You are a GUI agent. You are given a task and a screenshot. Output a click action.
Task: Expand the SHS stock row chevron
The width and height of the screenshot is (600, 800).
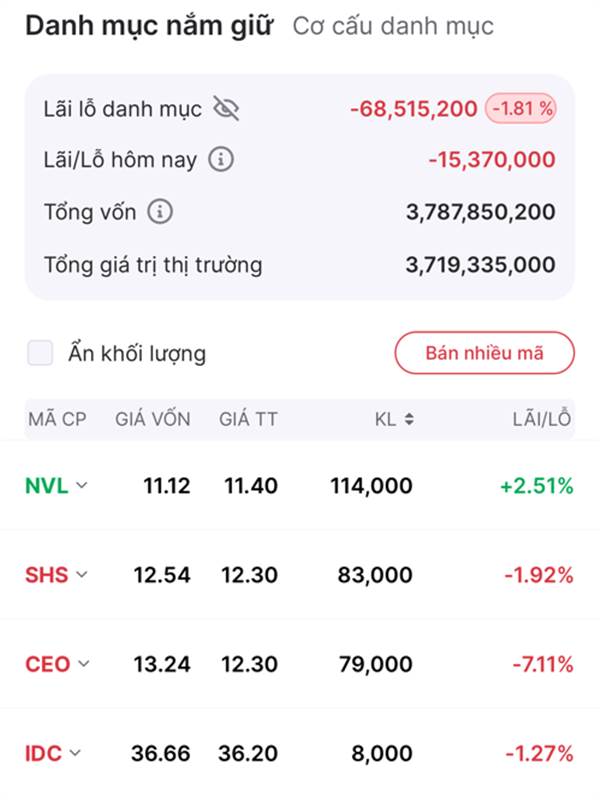(82, 575)
